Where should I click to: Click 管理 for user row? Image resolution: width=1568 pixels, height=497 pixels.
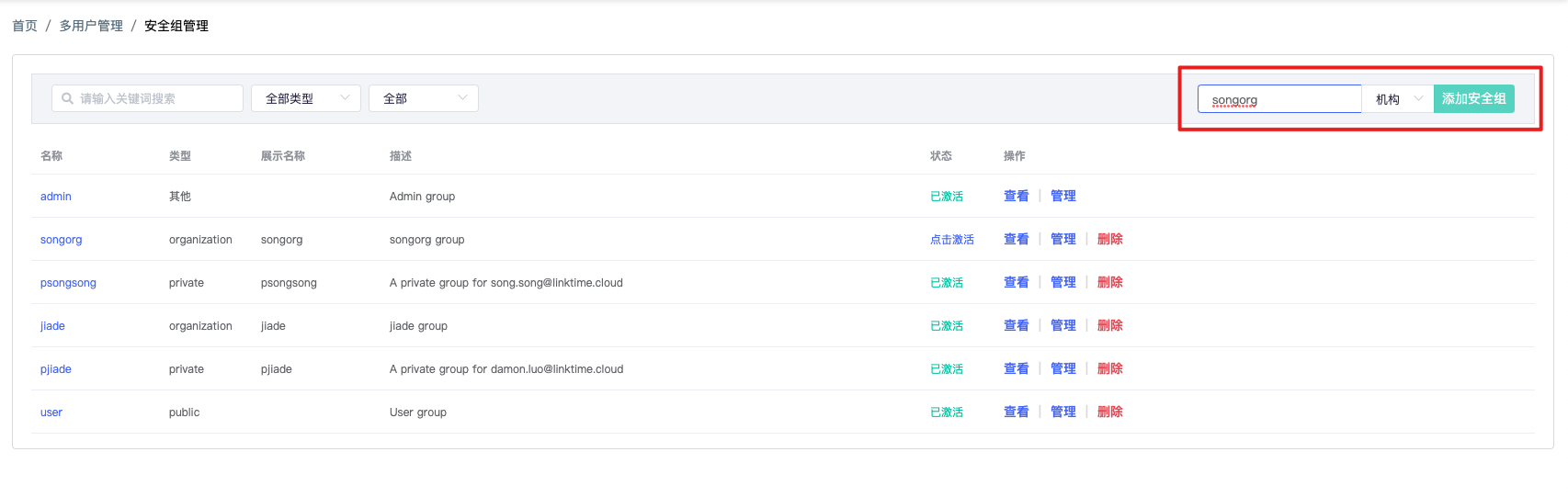coord(1063,412)
